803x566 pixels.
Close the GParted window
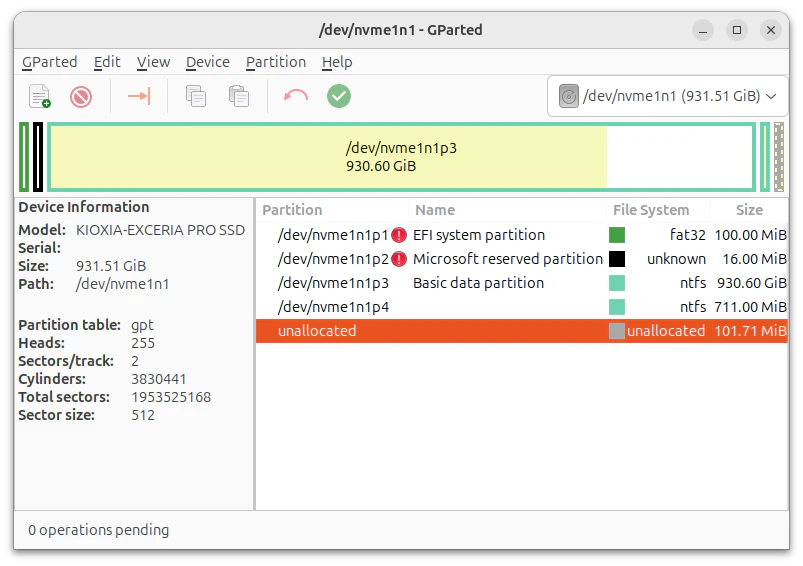coord(771,30)
